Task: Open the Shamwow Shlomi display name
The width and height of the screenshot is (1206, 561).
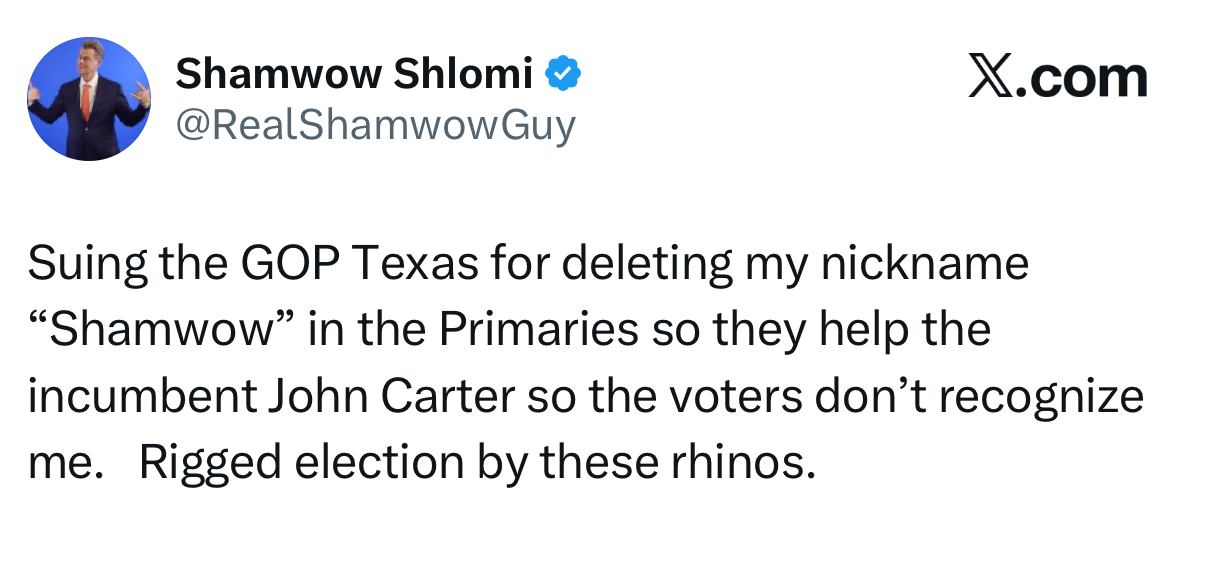Action: click(x=354, y=74)
